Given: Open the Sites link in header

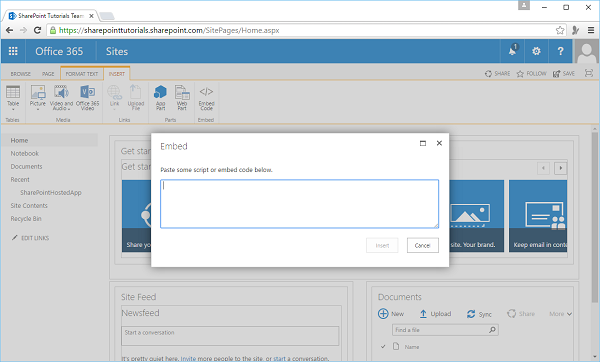Looking at the screenshot, I should point(117,51).
